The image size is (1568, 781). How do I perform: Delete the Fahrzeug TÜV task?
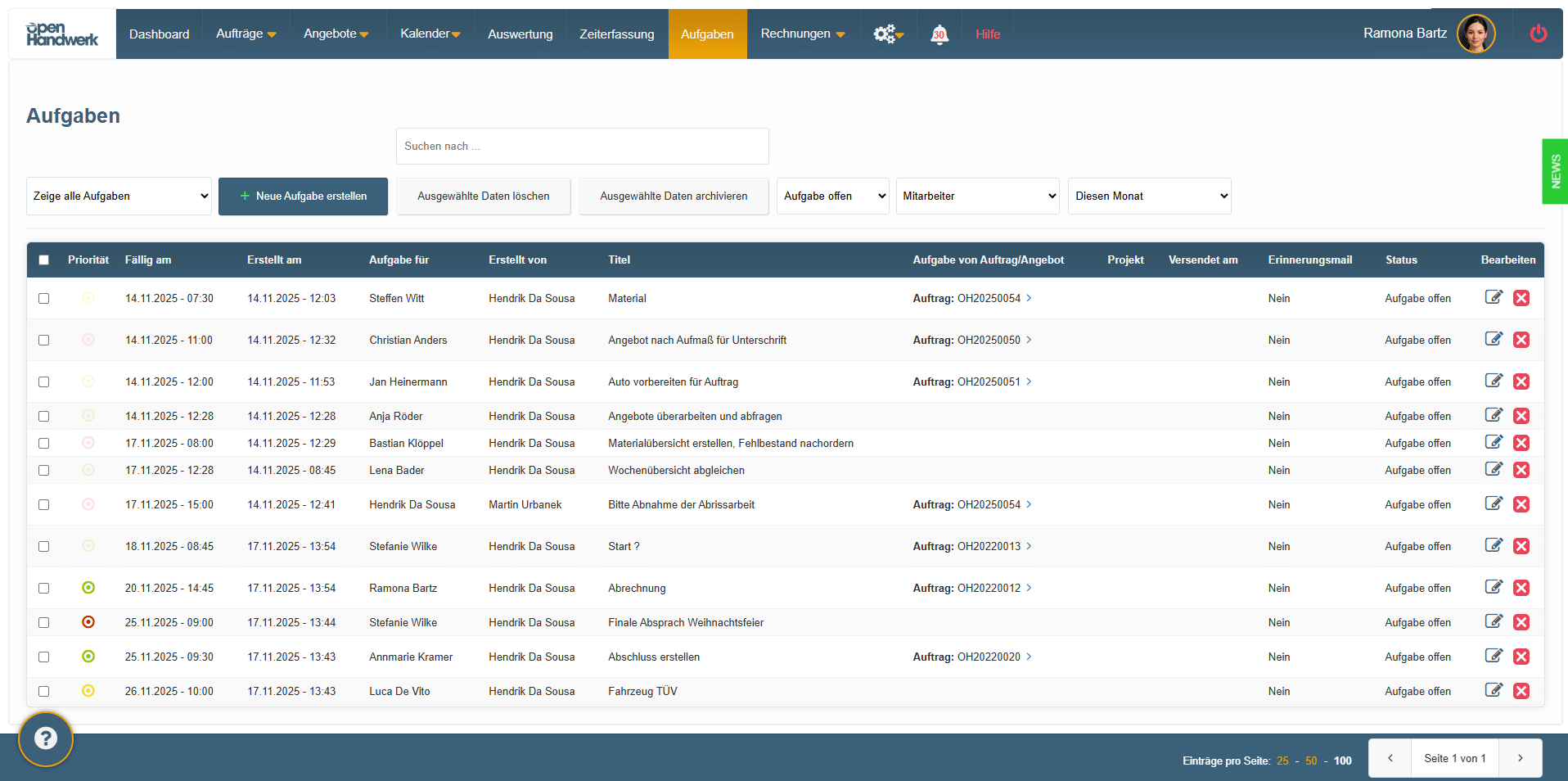[x=1521, y=691]
